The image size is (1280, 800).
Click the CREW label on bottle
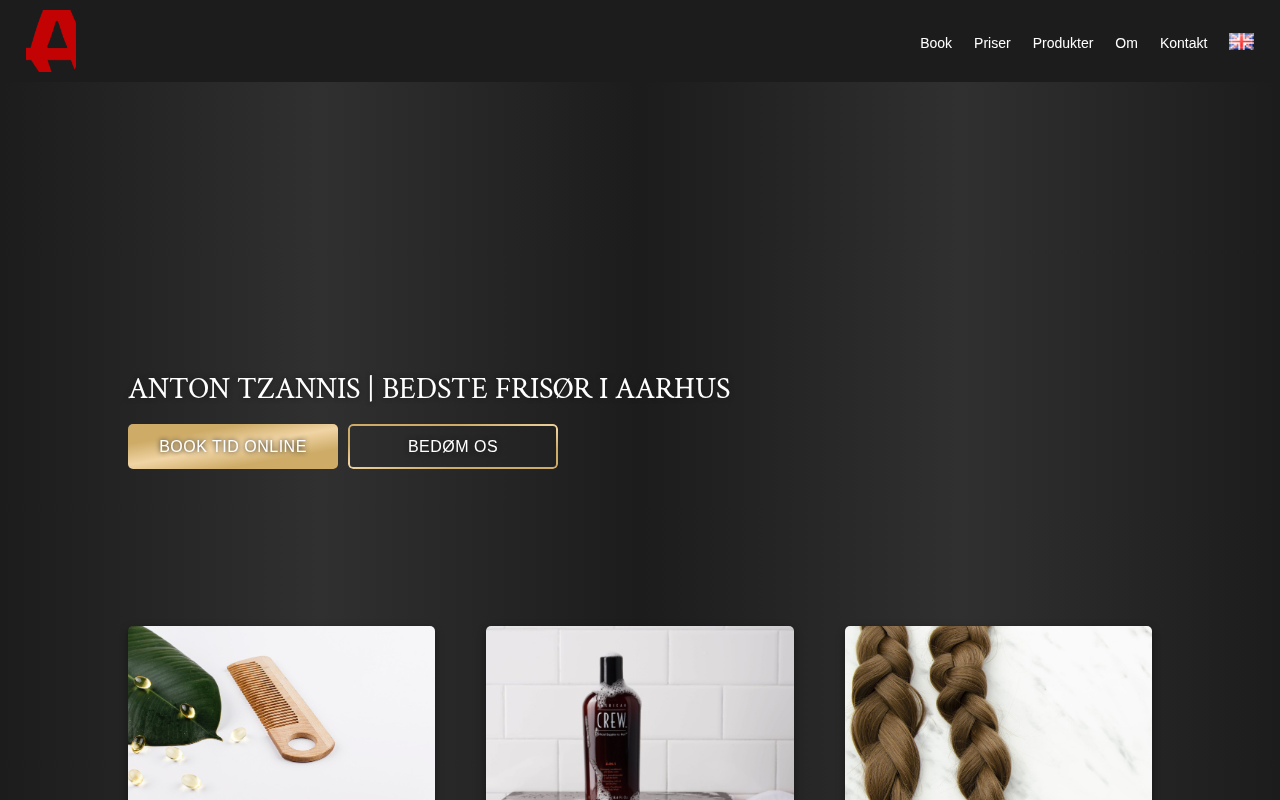tap(610, 719)
